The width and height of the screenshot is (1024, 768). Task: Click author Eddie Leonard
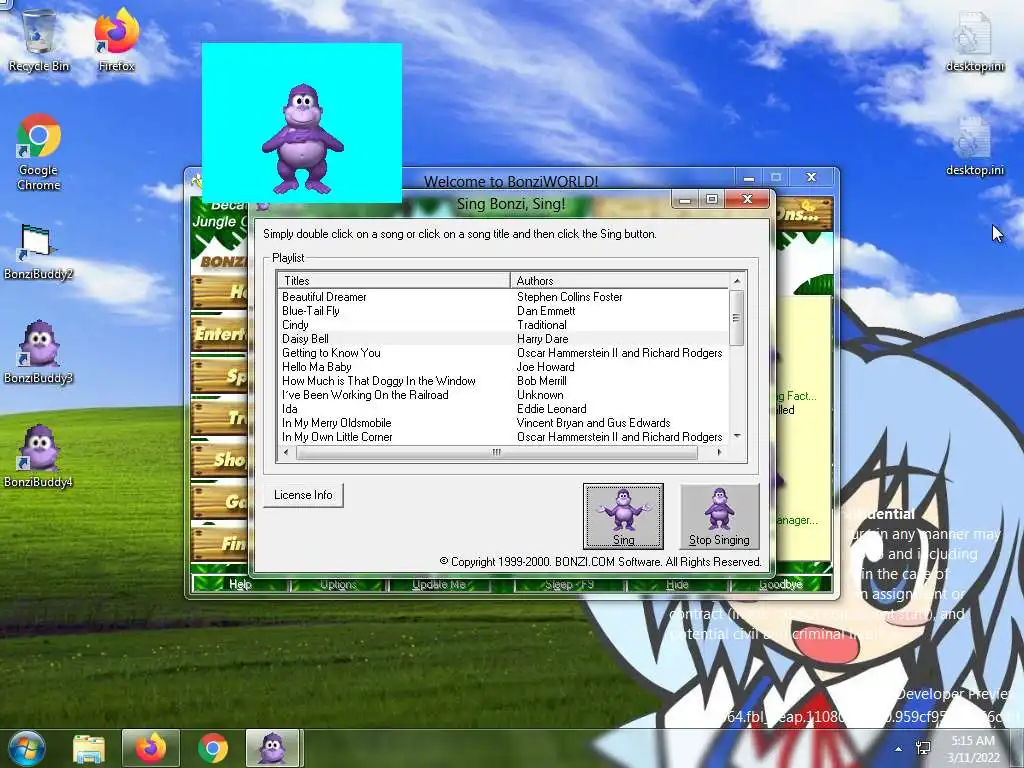551,409
